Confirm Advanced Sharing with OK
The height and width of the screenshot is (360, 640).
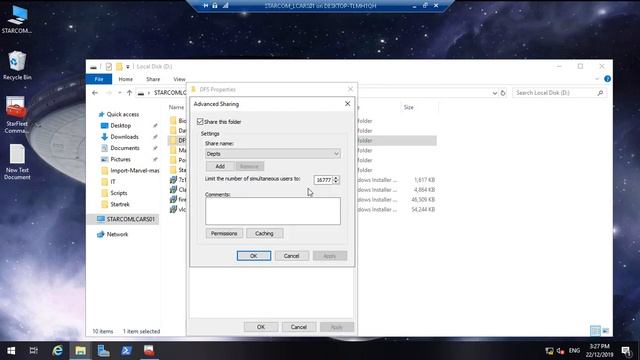click(254, 256)
